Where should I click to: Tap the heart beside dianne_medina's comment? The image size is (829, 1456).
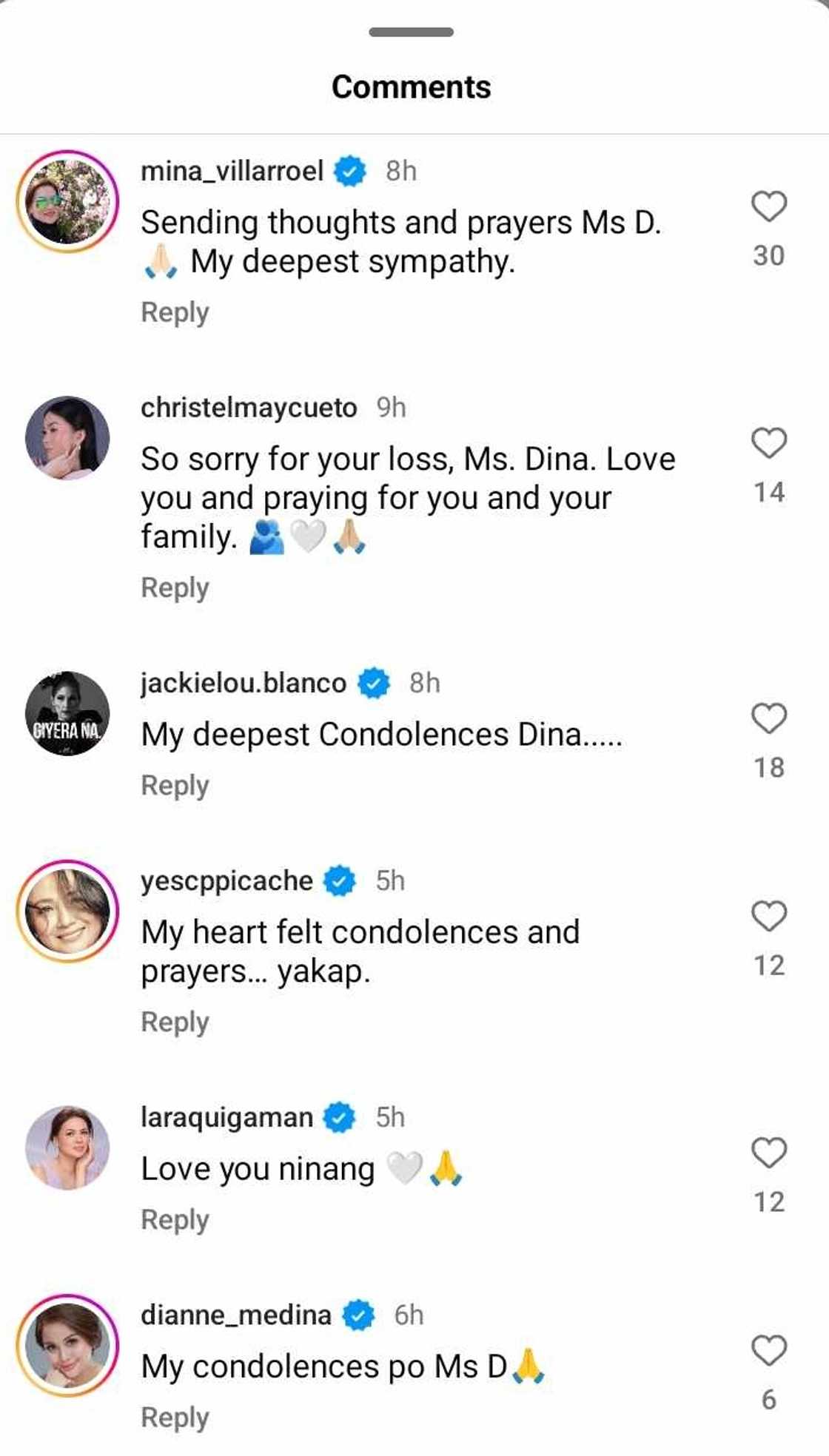point(769,1350)
